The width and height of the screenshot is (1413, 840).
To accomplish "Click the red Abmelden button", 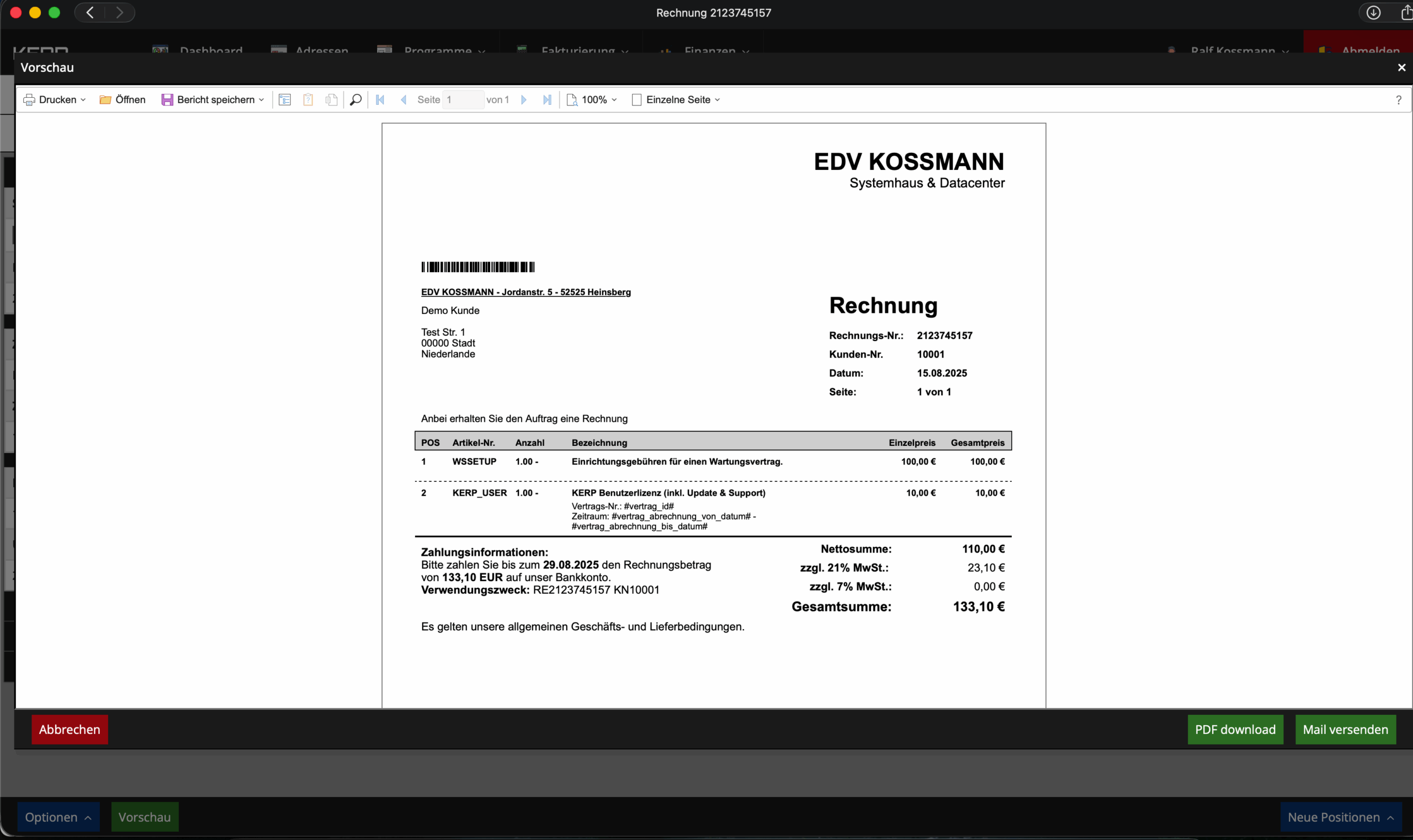I will click(1358, 42).
